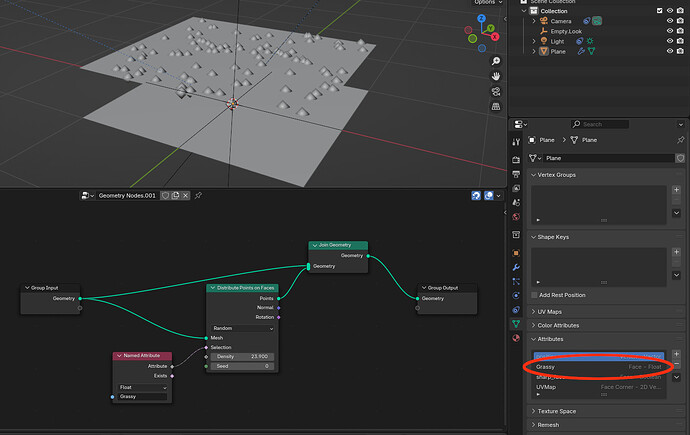Open the View Layer properties tab
This screenshot has height=435, width=690.
pos(516,188)
